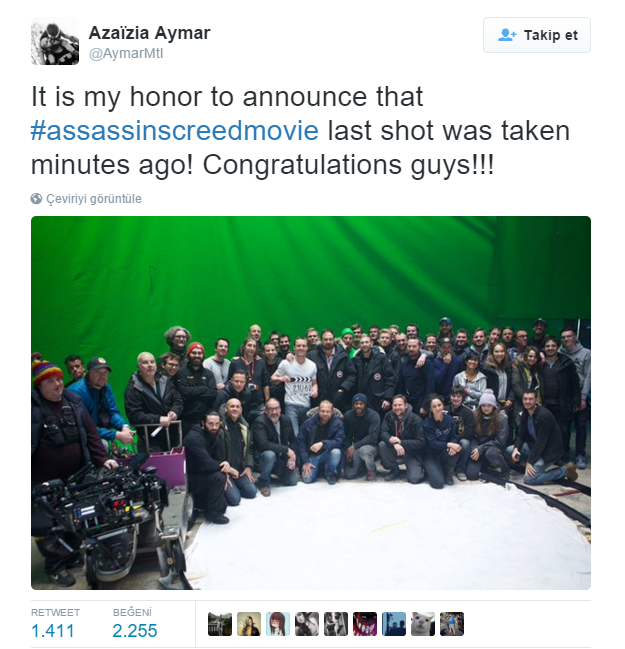Open the white cat liker avatar
This screenshot has height=649, width=625.
click(x=423, y=624)
